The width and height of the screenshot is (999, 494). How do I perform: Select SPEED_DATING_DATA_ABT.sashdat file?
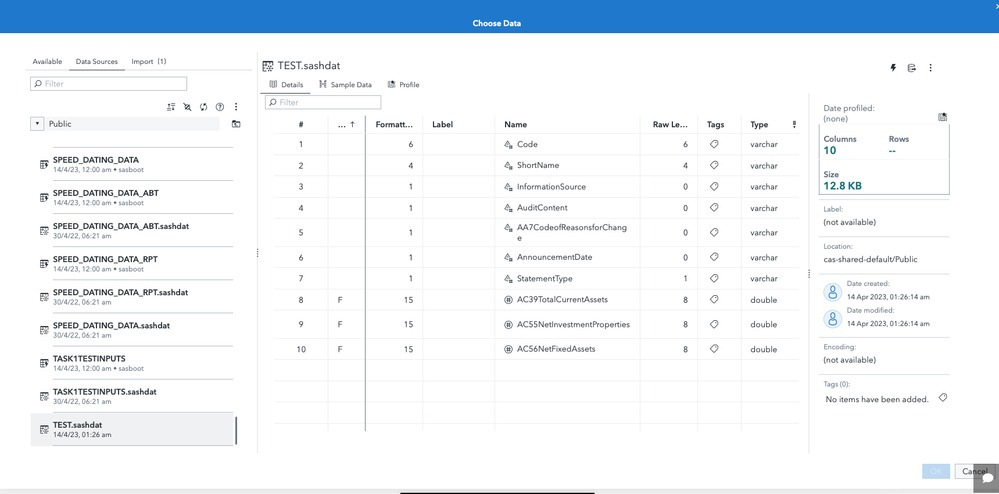(133, 231)
